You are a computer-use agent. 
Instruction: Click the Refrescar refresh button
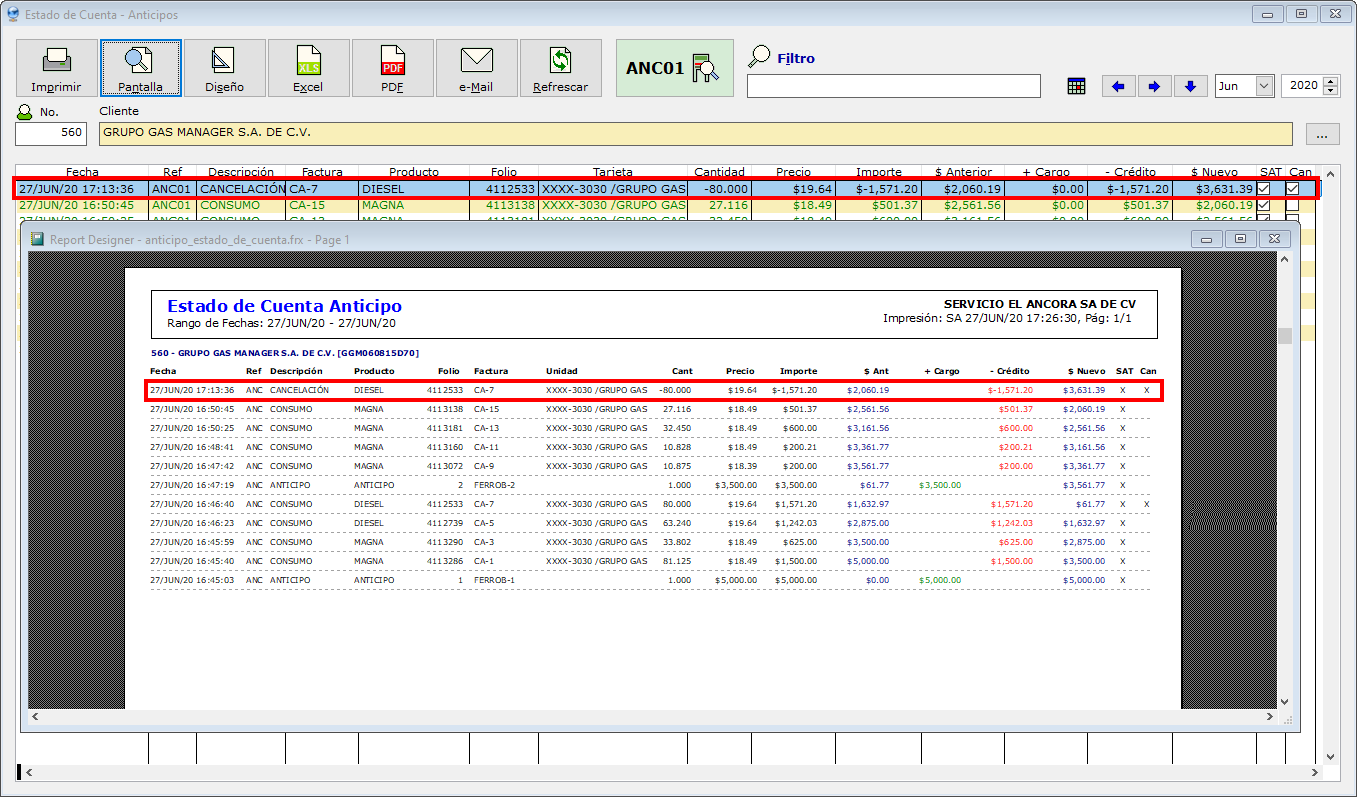[560, 68]
